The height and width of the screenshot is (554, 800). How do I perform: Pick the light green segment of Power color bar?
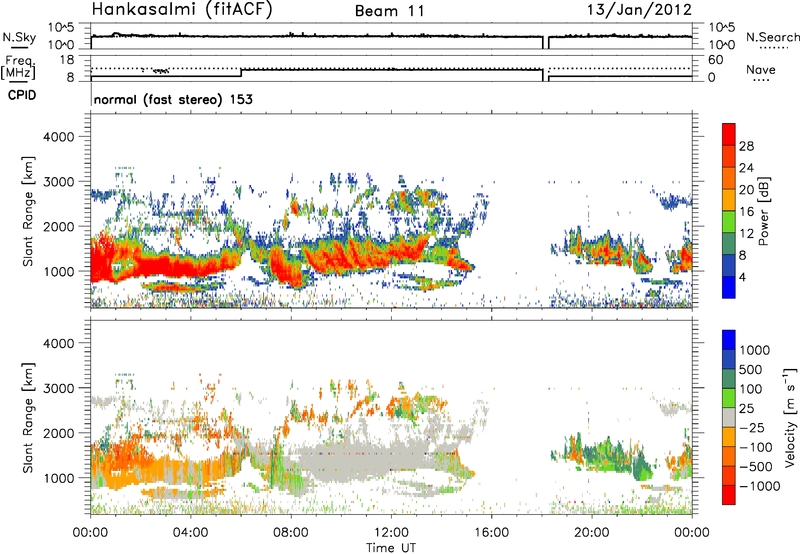tap(729, 222)
